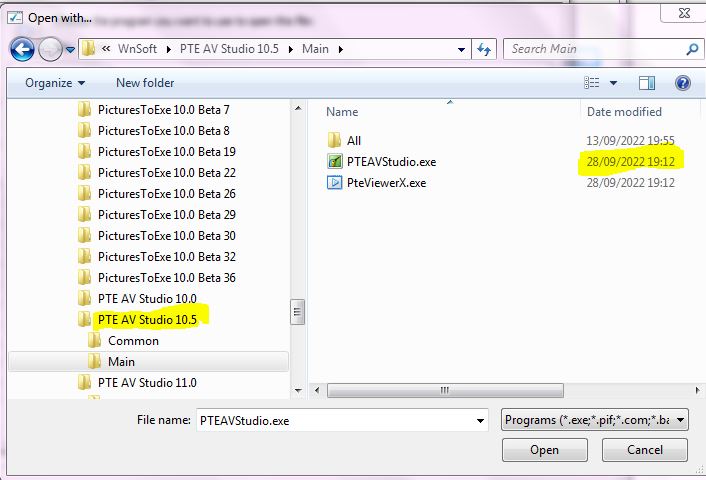Click the Refresh button beside address bar
The width and height of the screenshot is (706, 480).
click(x=484, y=49)
